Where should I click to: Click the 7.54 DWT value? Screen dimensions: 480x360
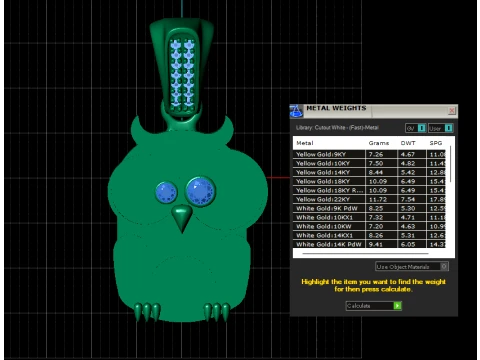pos(408,199)
